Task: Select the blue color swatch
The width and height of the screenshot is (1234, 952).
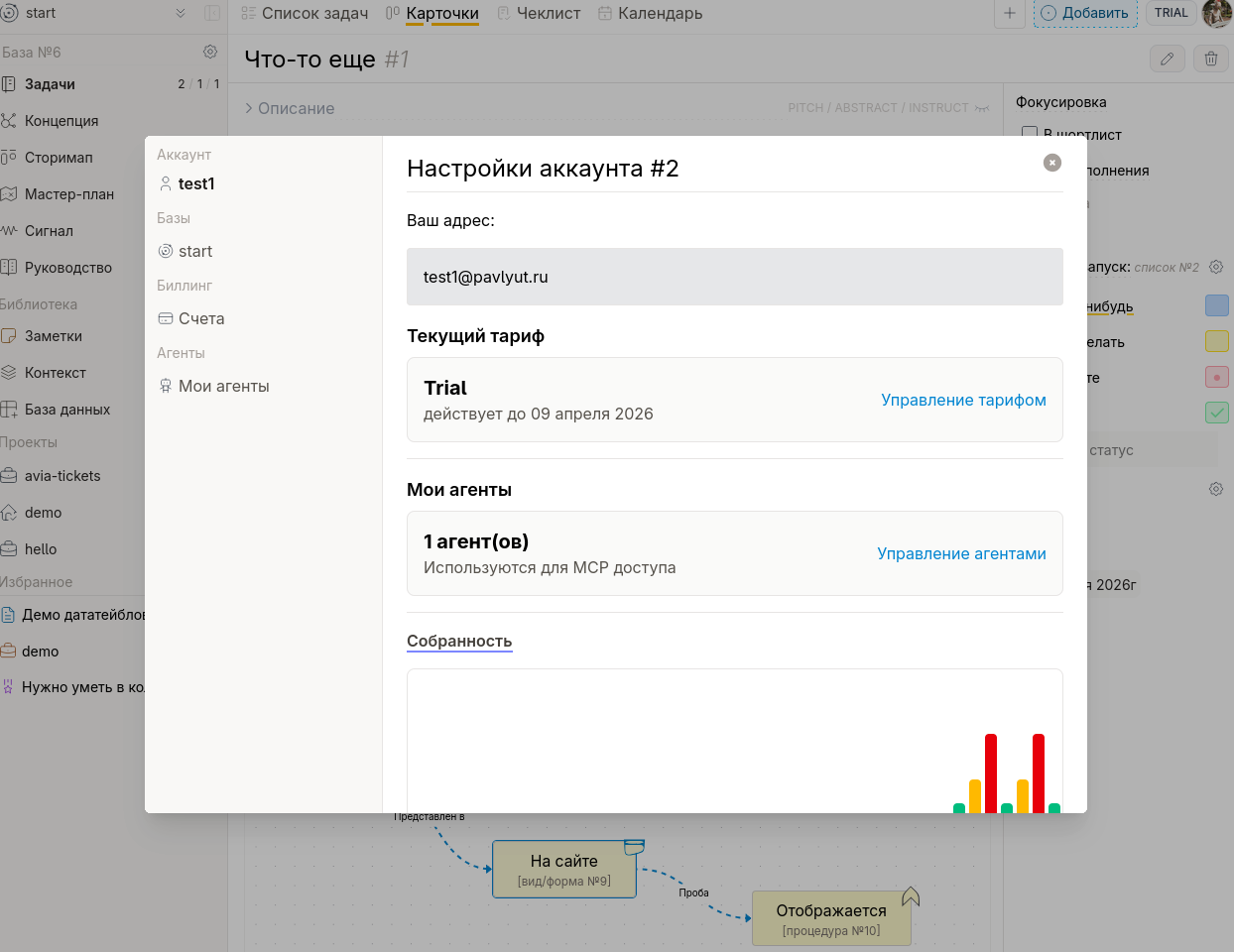Action: tap(1216, 305)
